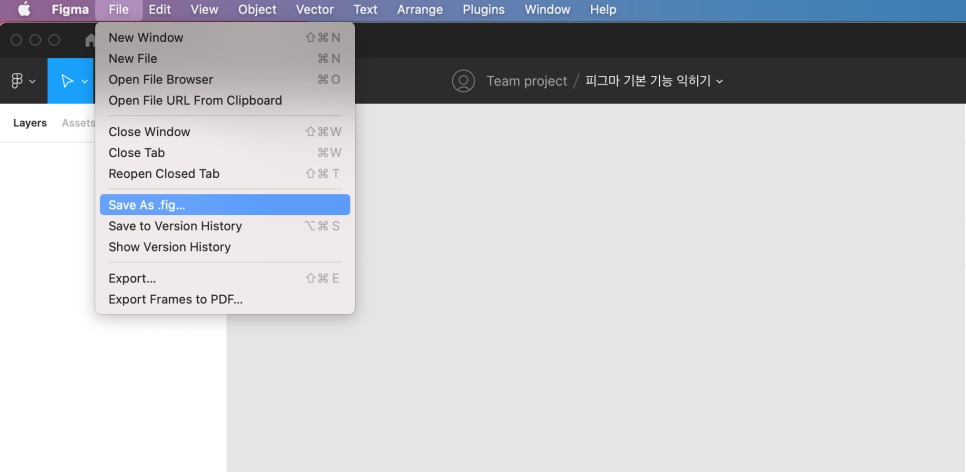Switch to the Layers tab
966x472 pixels.
30,123
